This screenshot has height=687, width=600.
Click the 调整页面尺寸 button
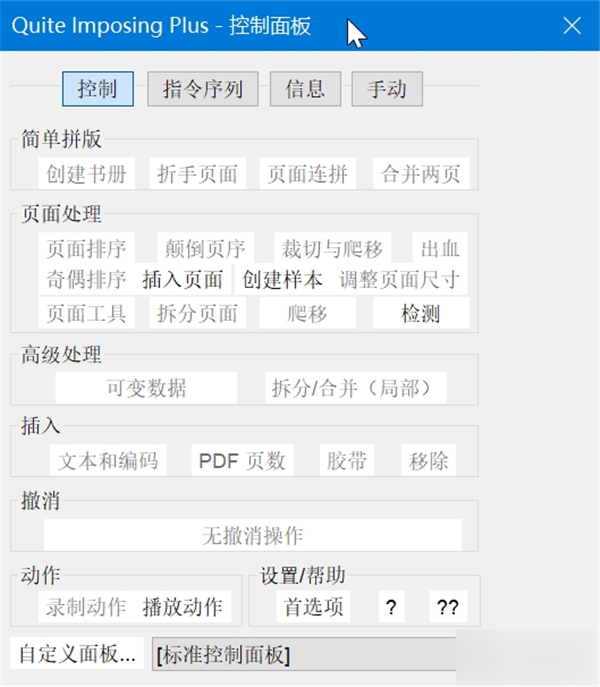[x=399, y=280]
